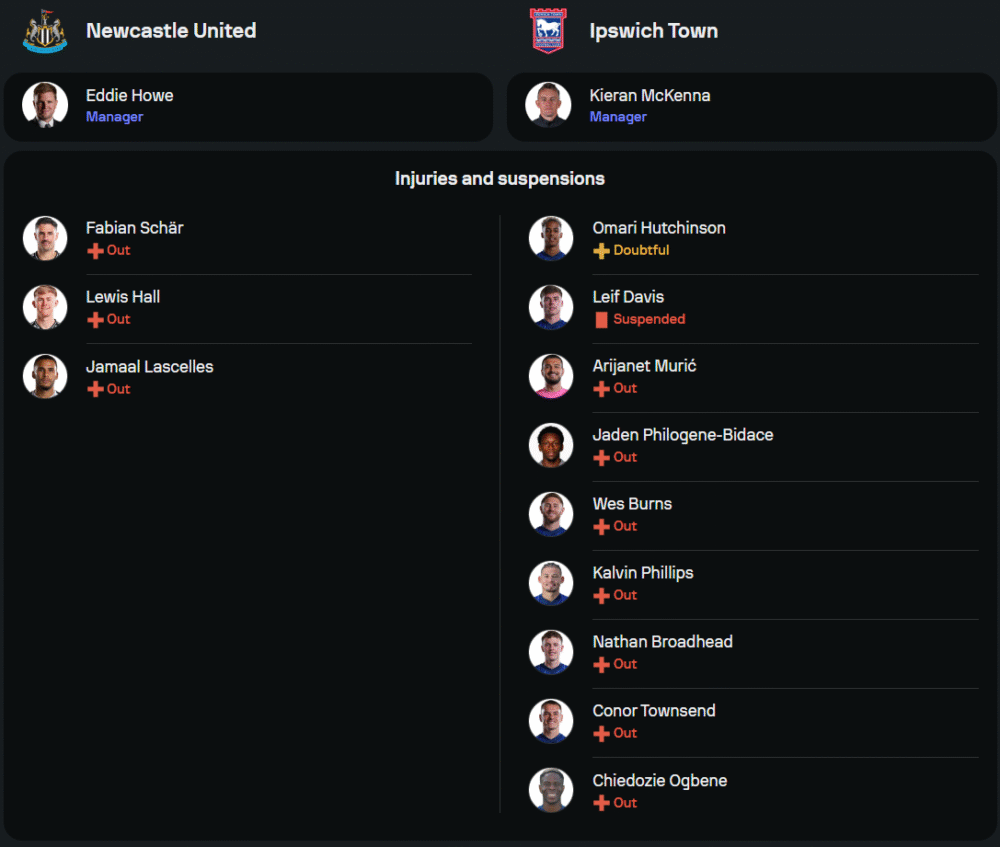Click the Ipswich Town club crest
This screenshot has width=1000, height=847.
pyautogui.click(x=547, y=31)
